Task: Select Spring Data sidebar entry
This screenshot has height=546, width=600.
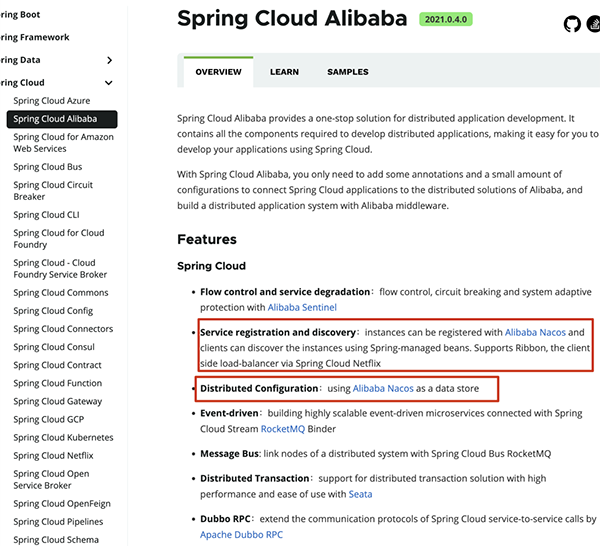Action: coord(20,60)
